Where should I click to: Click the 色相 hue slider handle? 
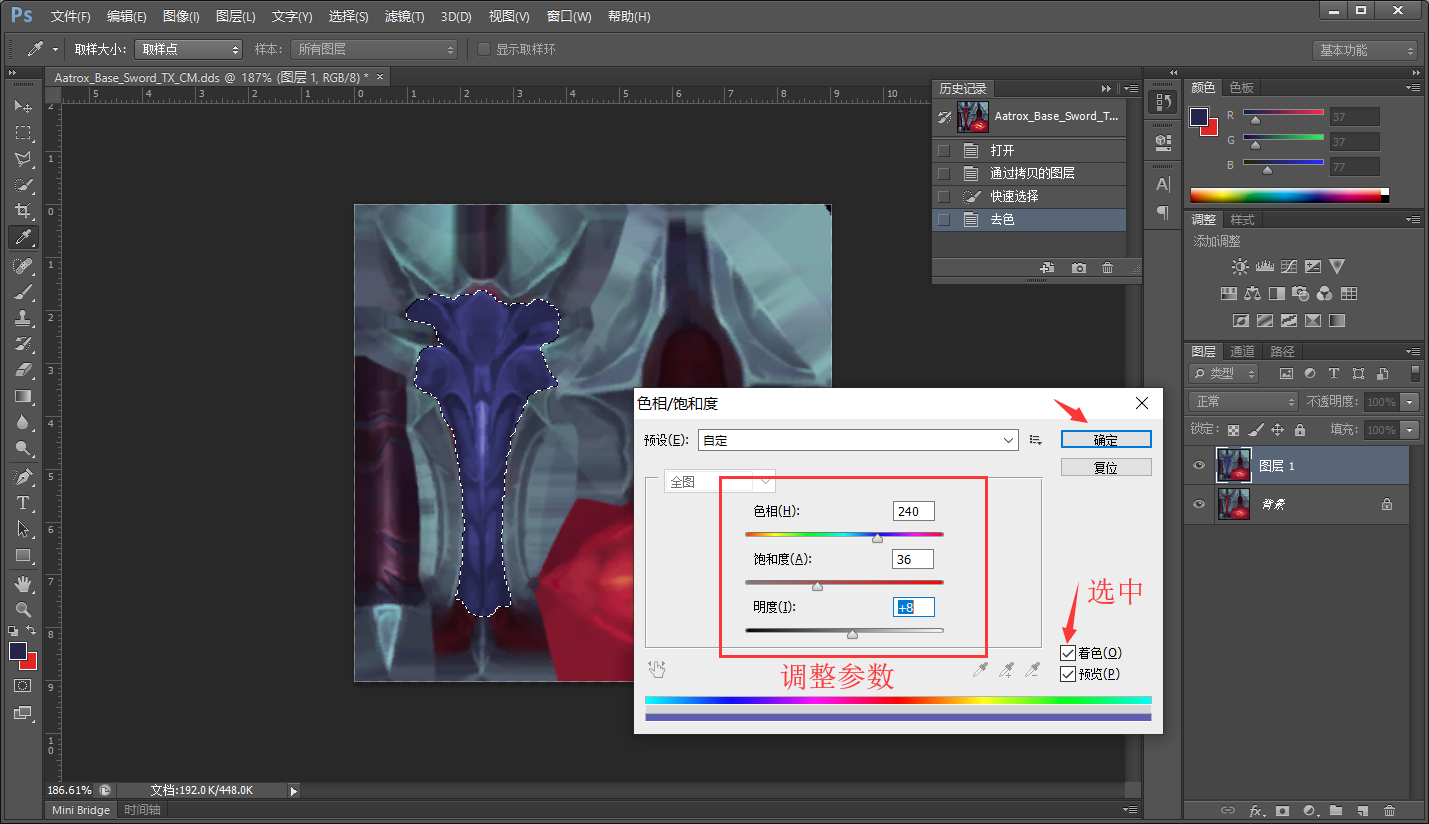(x=877, y=538)
